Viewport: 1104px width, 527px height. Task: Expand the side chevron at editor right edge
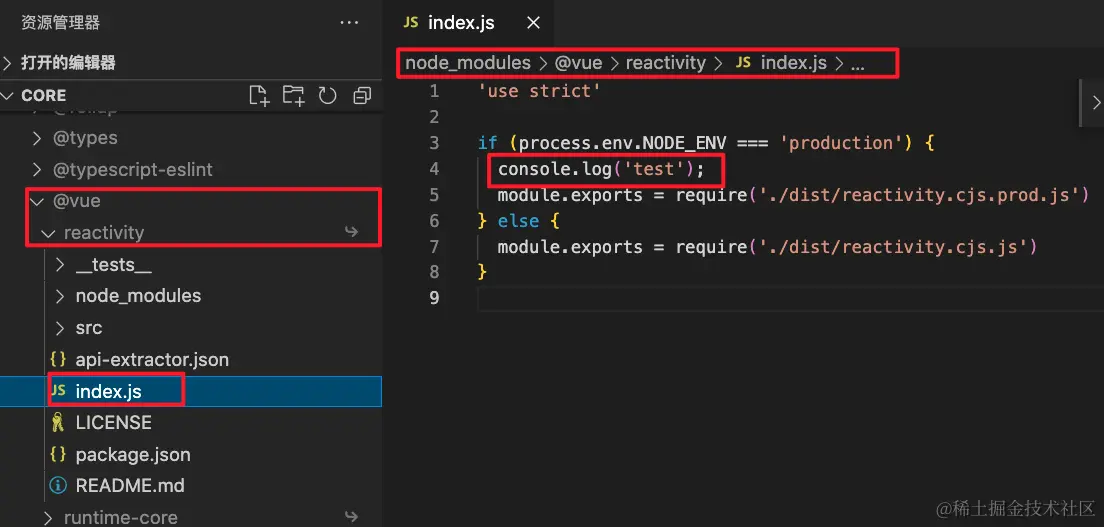[x=1096, y=103]
